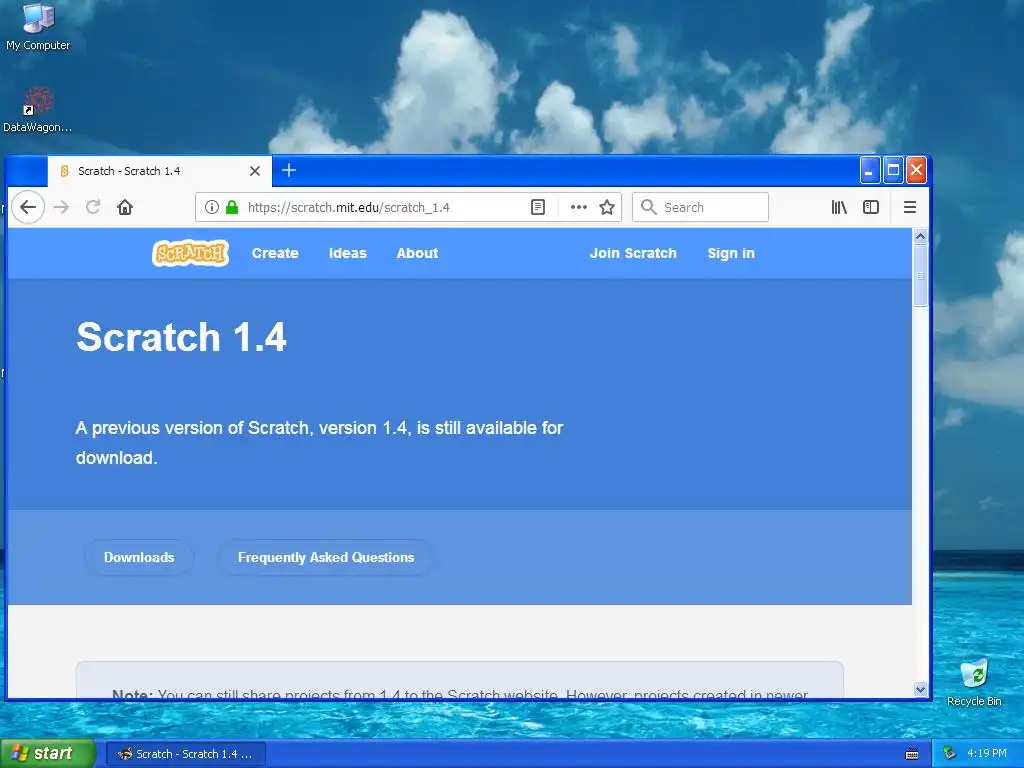
Task: Open the Firefox hamburger menu
Action: pos(910,208)
